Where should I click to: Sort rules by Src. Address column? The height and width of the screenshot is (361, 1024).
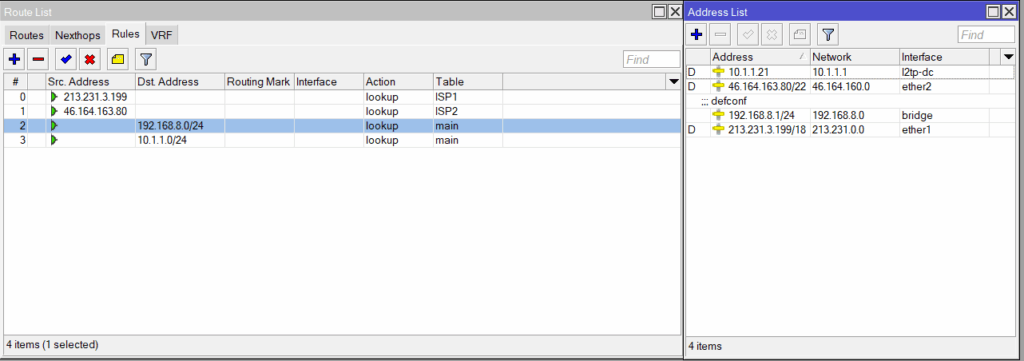pos(90,82)
